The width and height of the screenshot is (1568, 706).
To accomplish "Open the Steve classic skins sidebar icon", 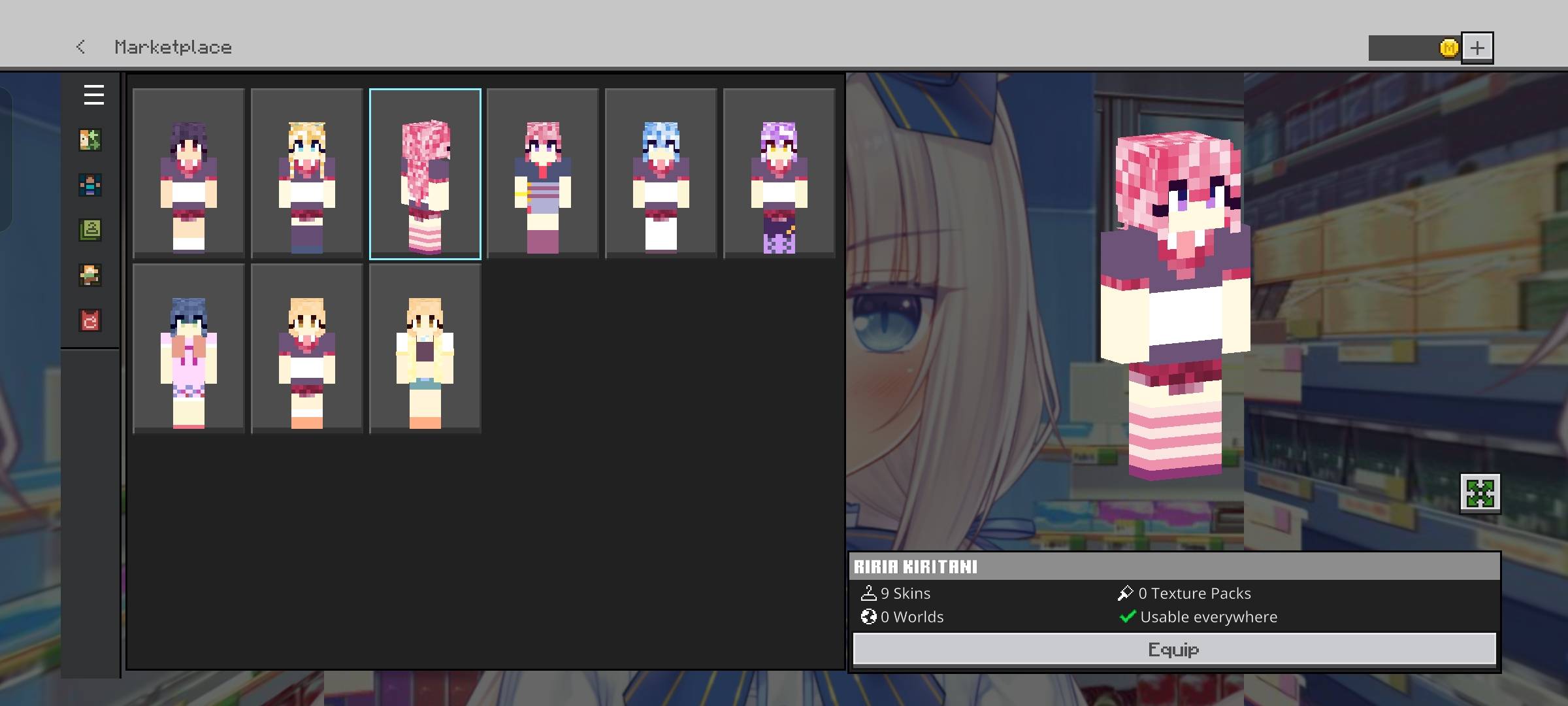I will 90,185.
